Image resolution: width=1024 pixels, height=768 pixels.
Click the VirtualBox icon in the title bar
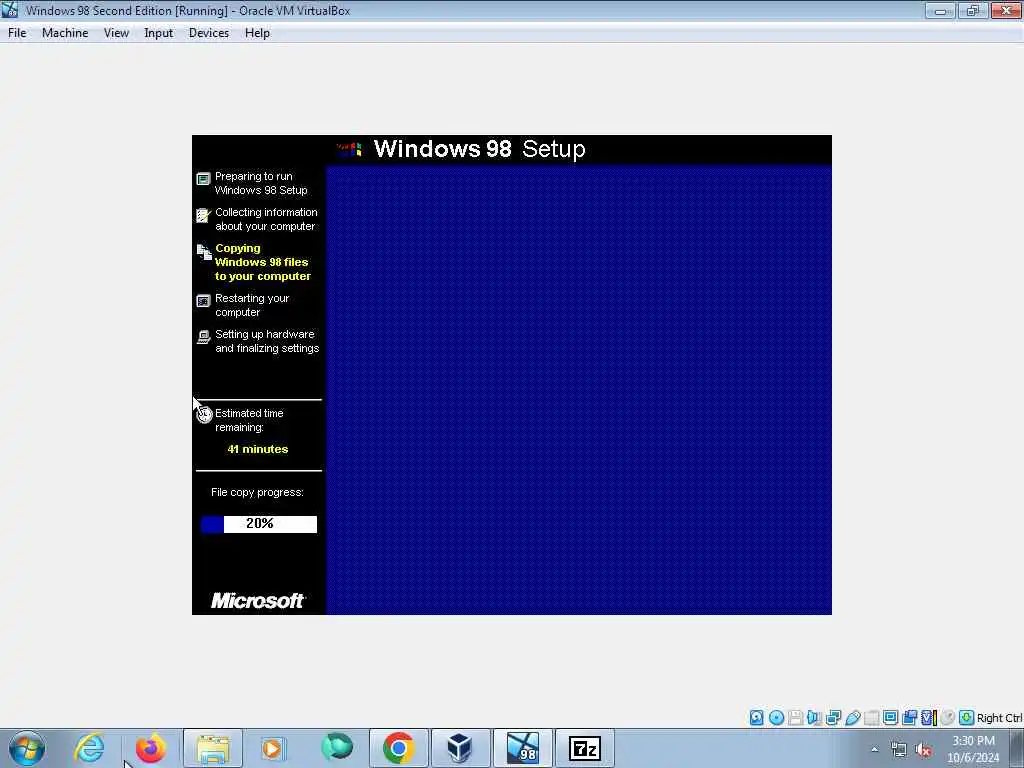click(x=10, y=10)
